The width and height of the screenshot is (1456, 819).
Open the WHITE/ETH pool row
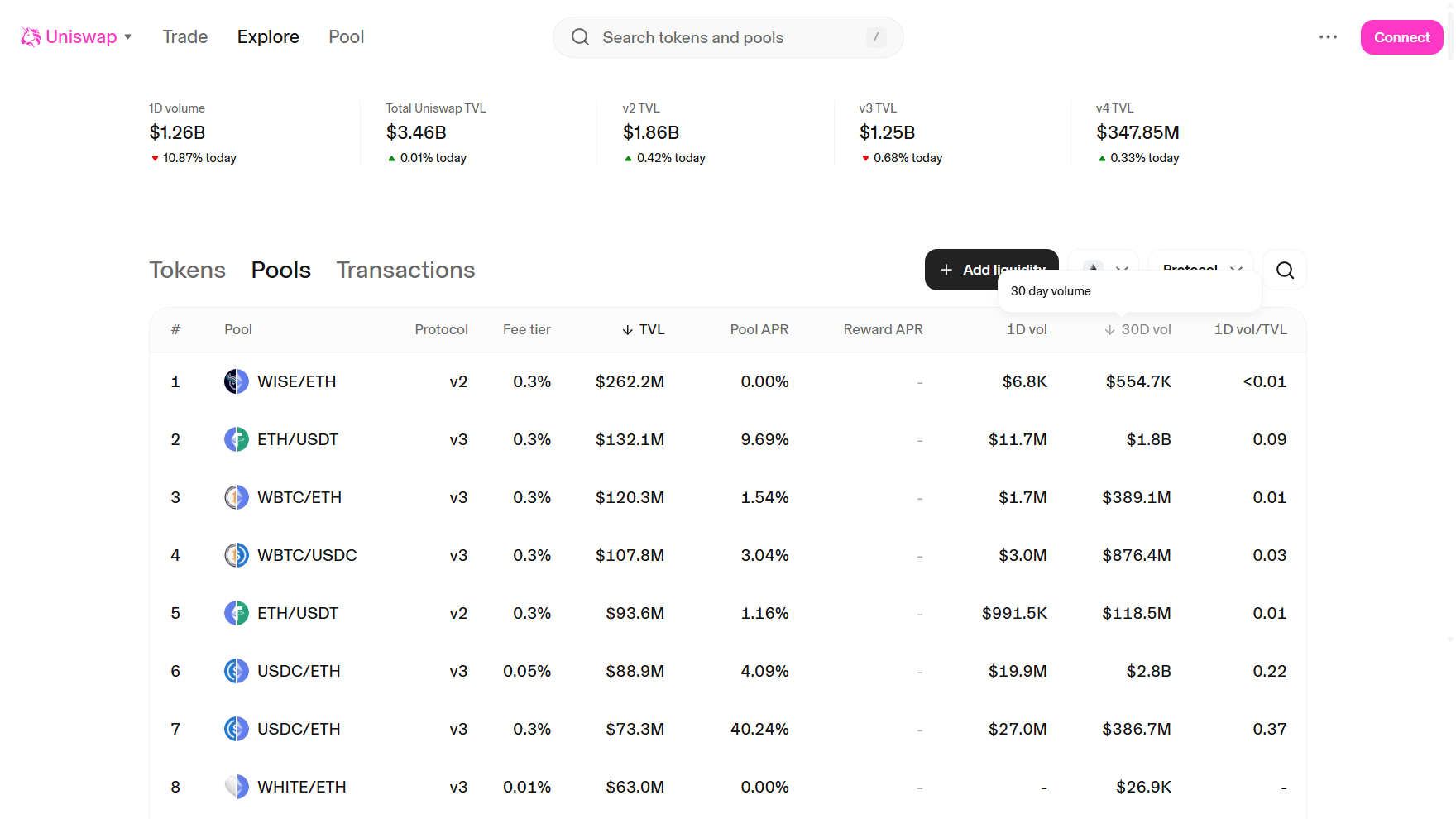(x=728, y=787)
